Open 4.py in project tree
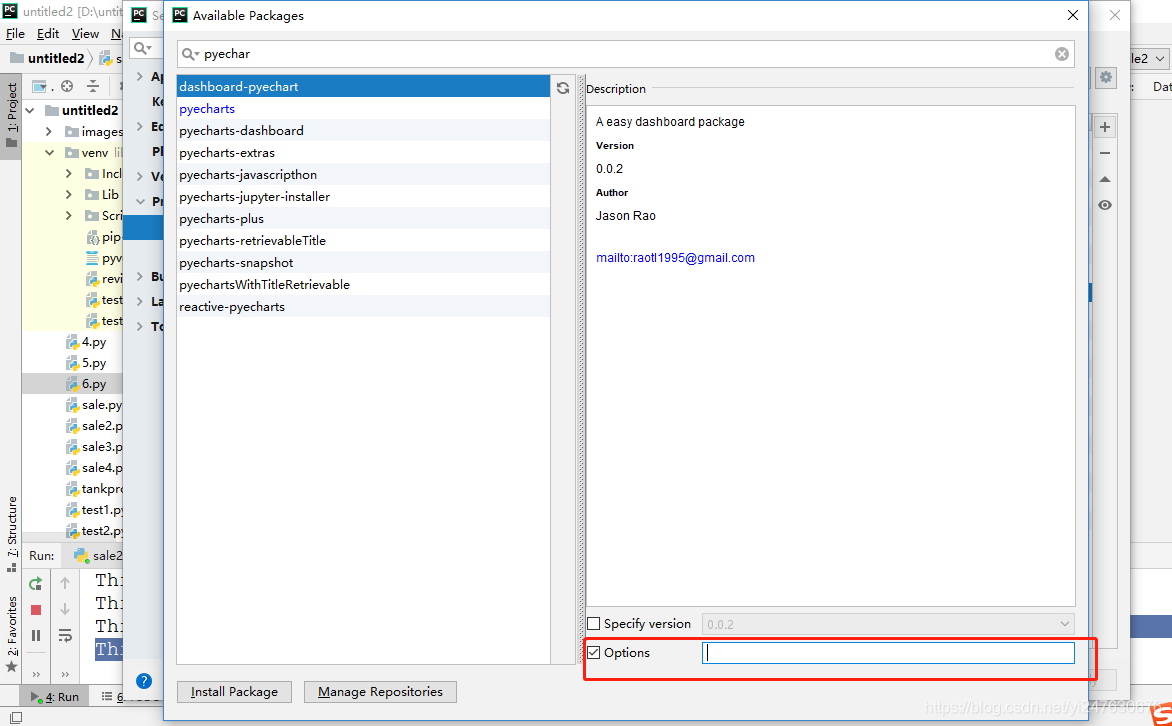This screenshot has height=726, width=1172. click(x=85, y=342)
